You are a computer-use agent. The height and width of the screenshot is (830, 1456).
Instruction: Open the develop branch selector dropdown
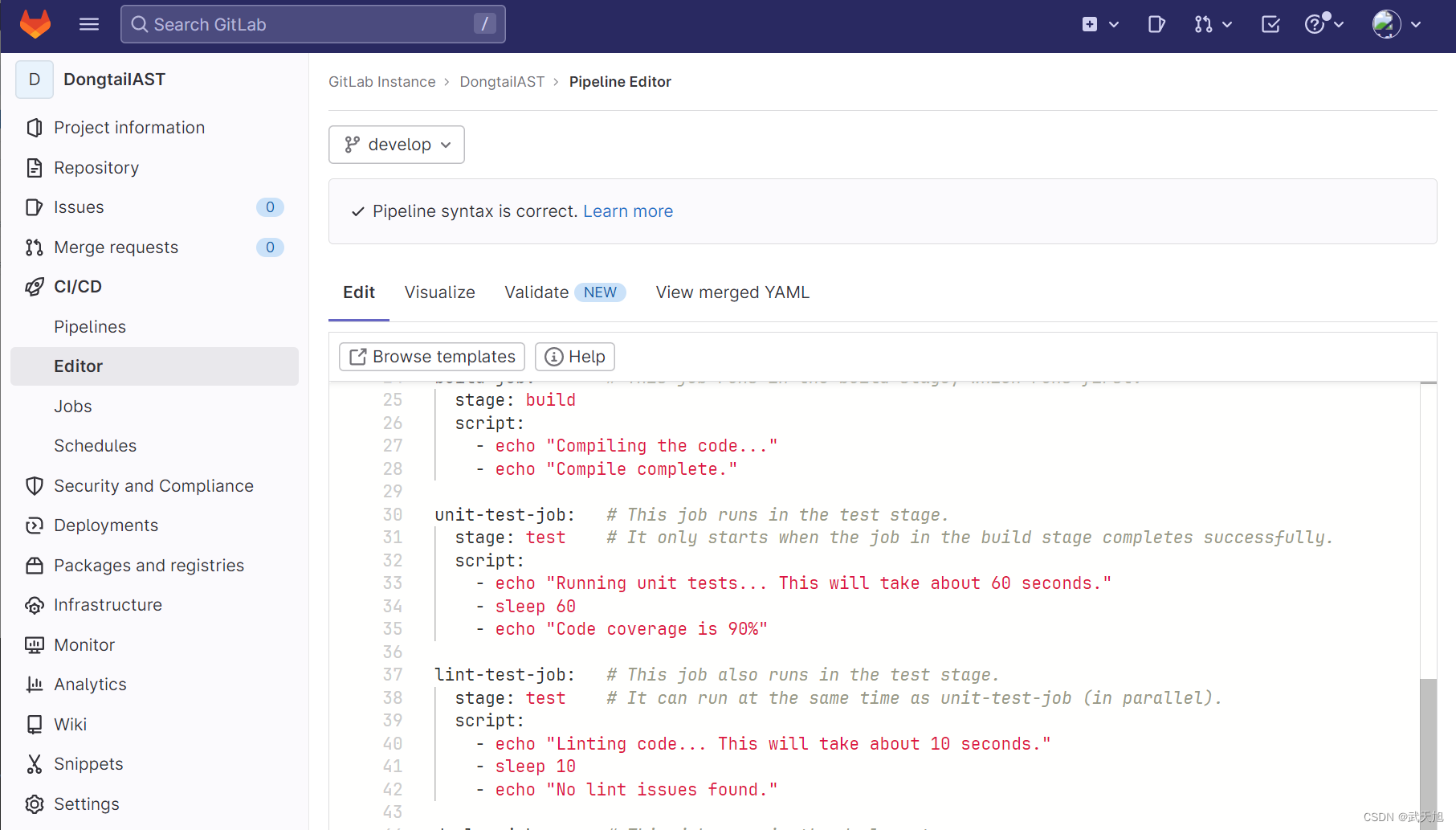397,145
